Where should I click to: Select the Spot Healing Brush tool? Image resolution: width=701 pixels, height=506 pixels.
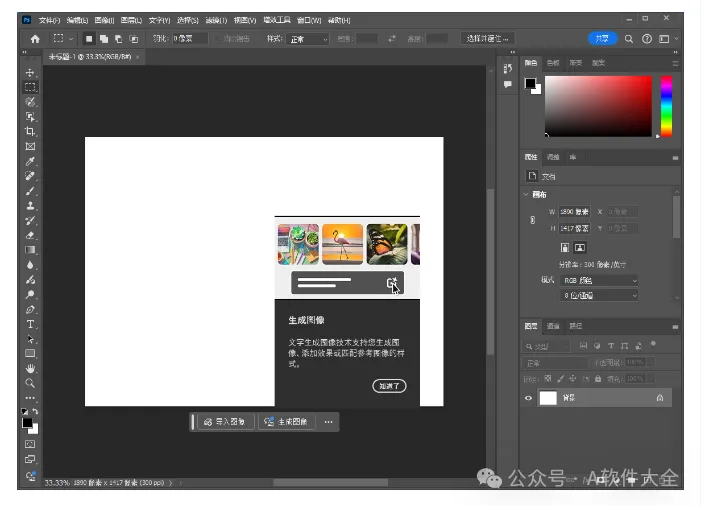tap(30, 176)
